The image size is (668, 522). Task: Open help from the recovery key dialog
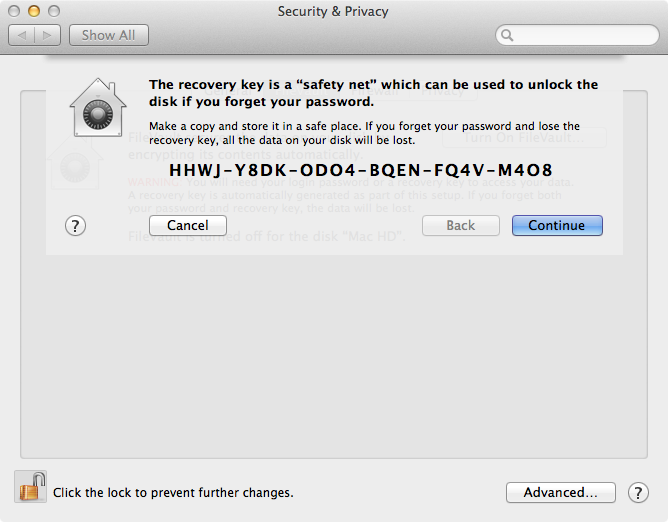click(x=77, y=226)
